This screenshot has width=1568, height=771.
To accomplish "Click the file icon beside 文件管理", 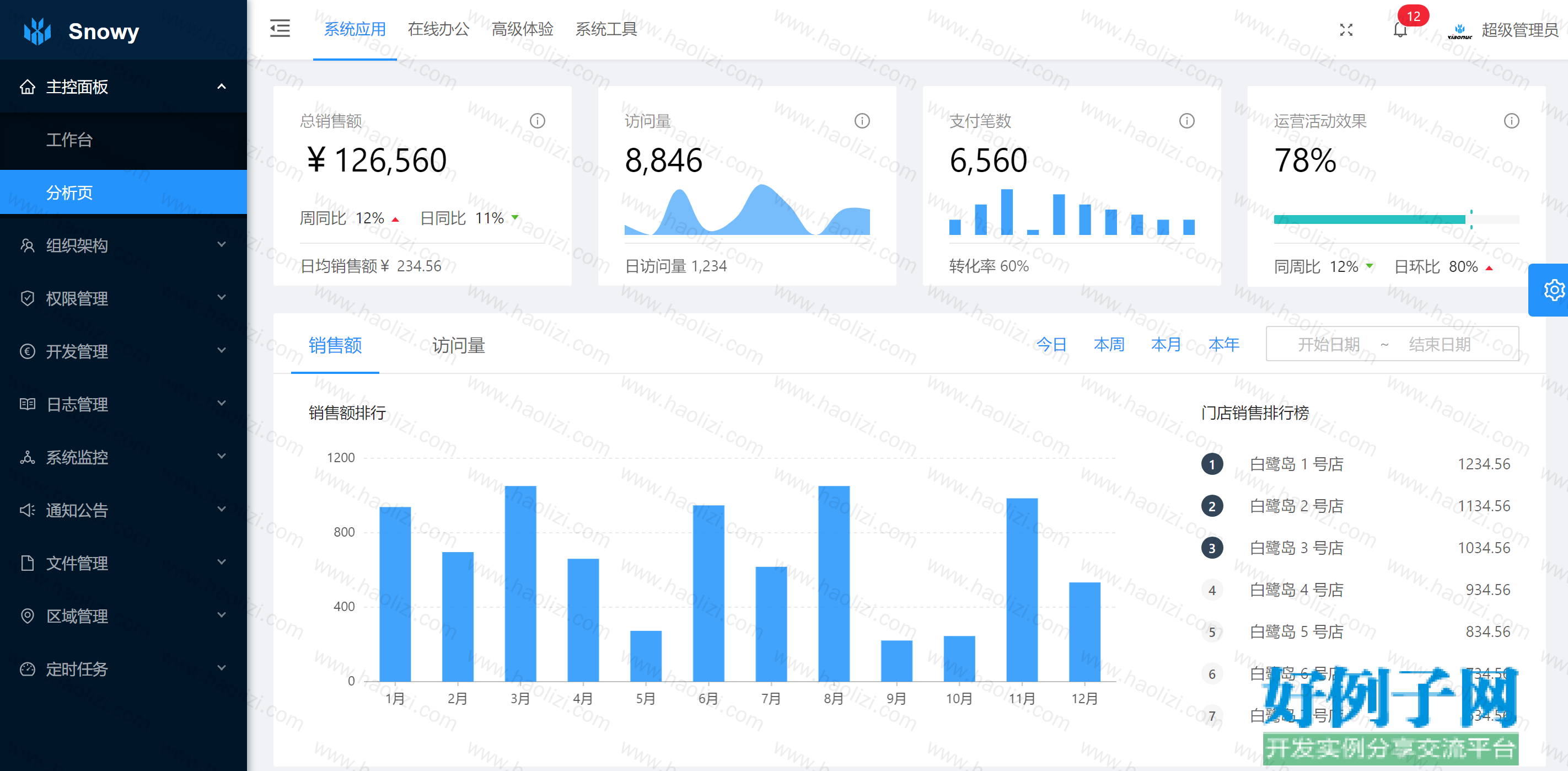I will [28, 563].
